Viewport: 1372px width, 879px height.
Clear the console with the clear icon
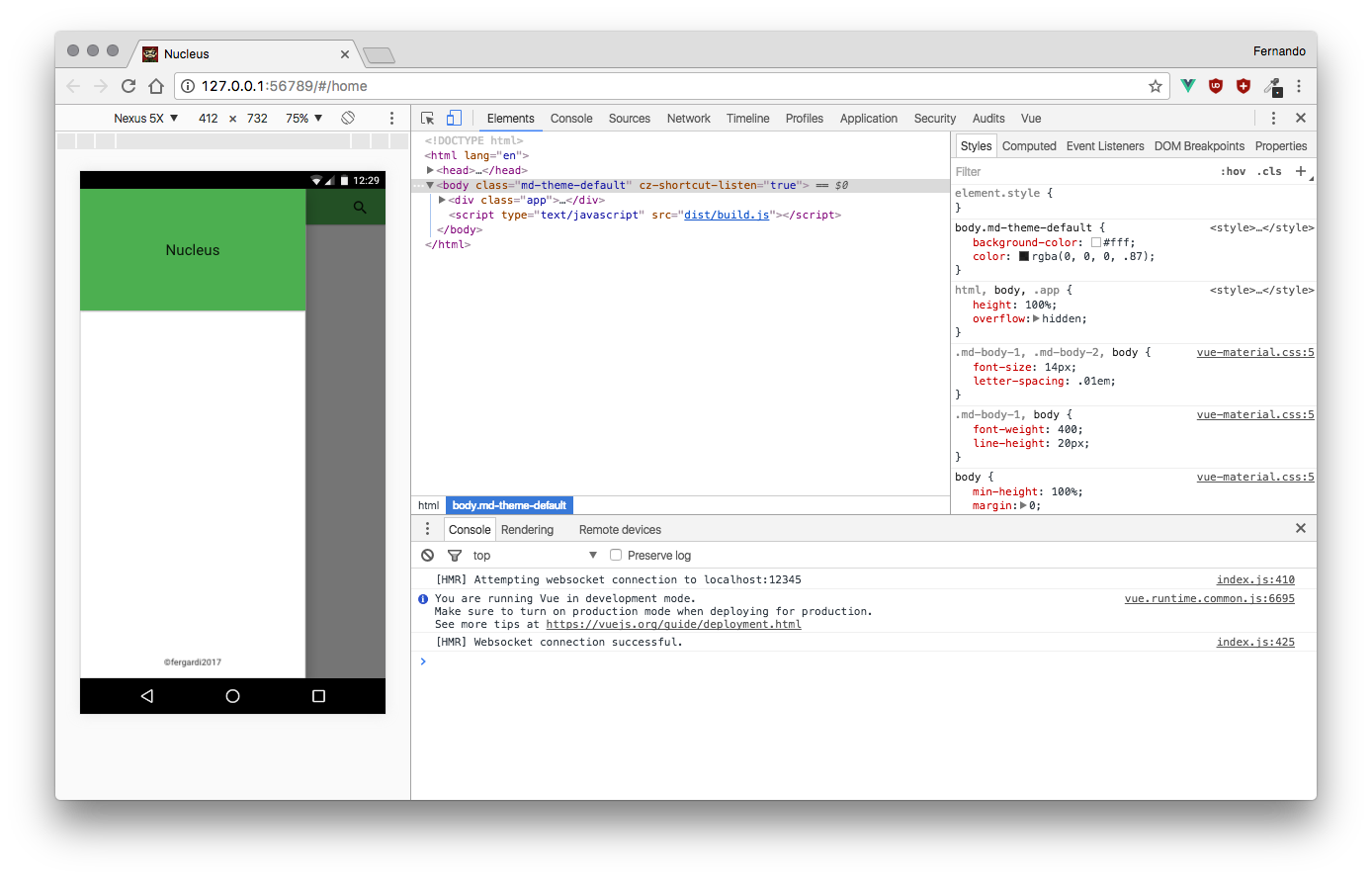click(x=427, y=555)
